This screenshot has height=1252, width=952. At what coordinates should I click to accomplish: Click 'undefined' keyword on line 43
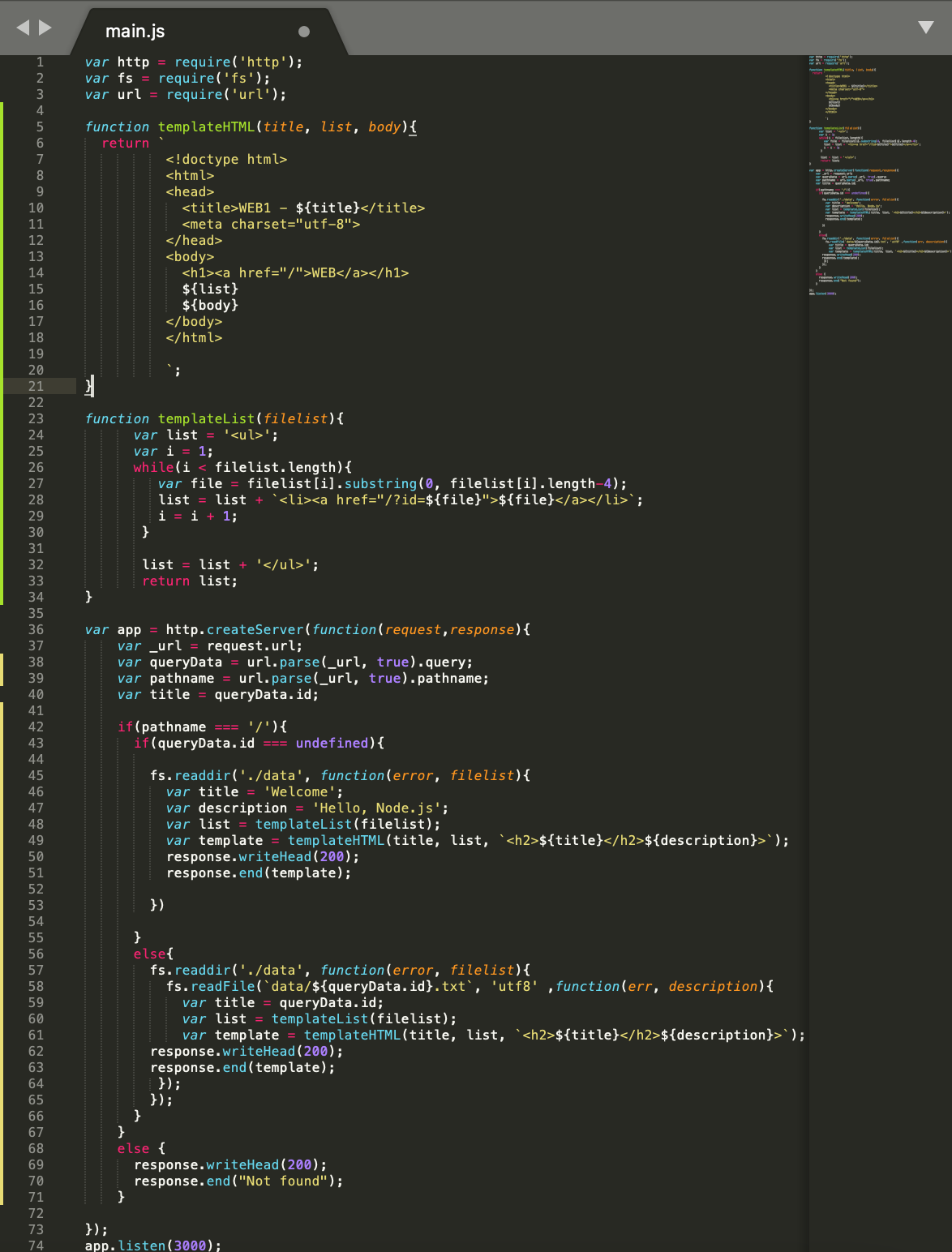point(332,743)
